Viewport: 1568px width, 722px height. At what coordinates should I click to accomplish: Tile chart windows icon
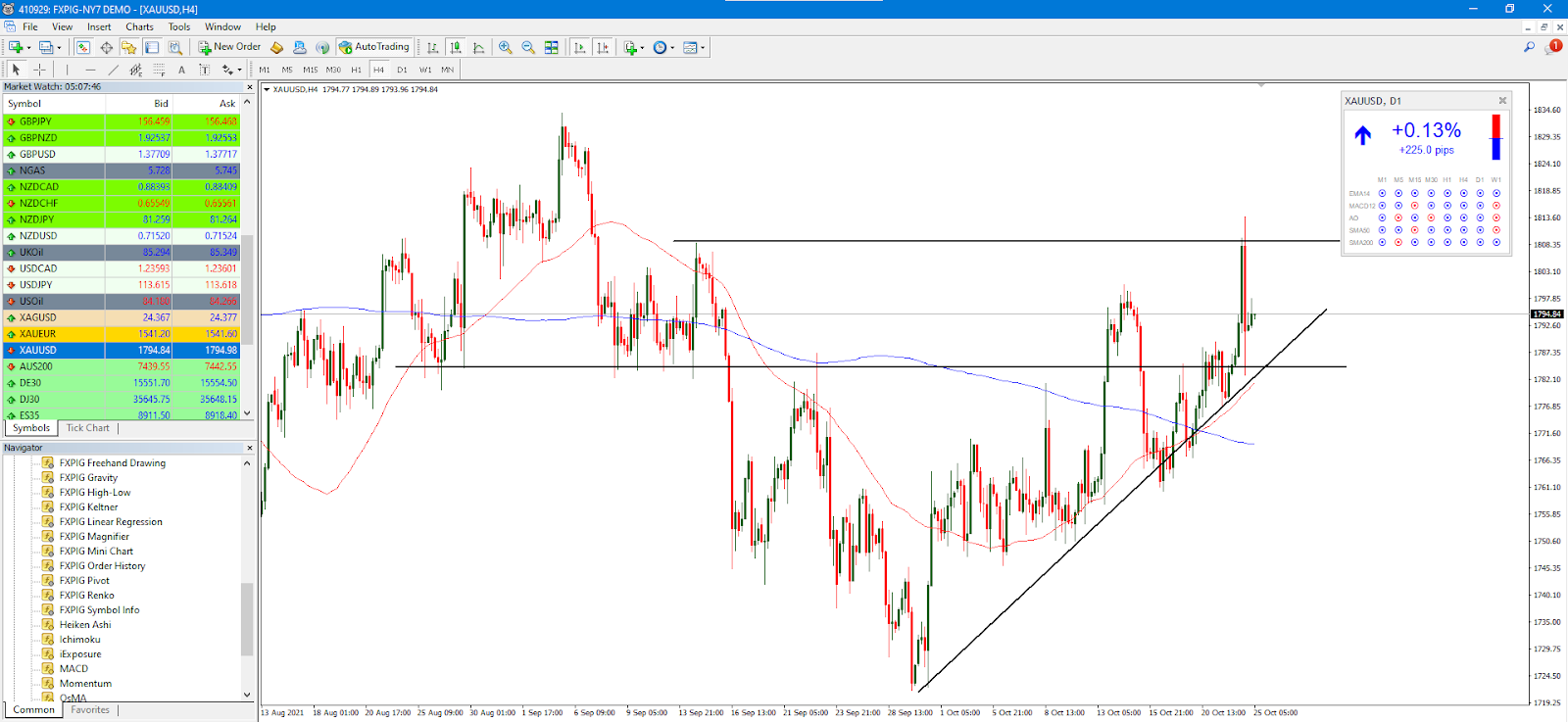point(552,47)
